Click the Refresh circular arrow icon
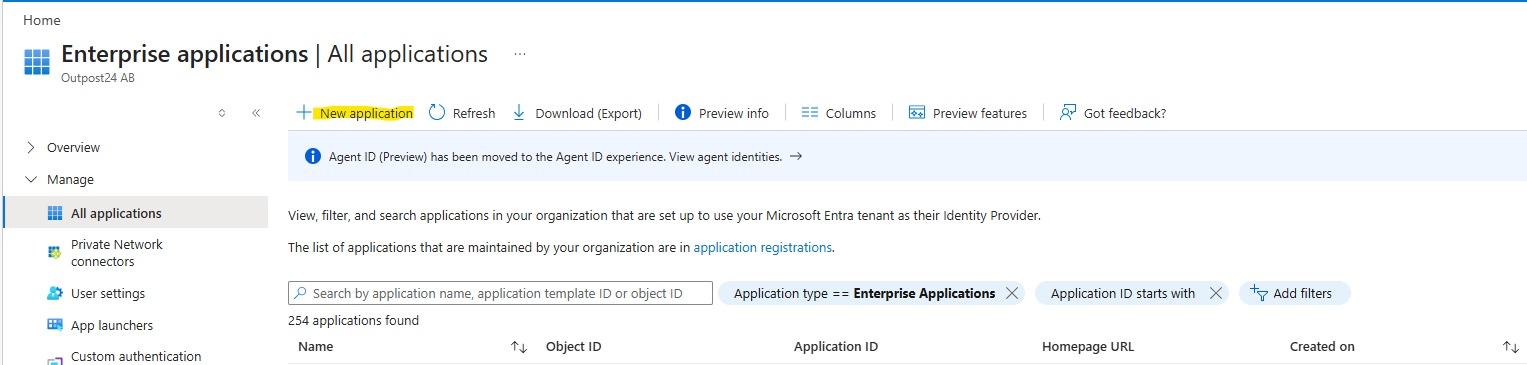1527x365 pixels. tap(437, 113)
